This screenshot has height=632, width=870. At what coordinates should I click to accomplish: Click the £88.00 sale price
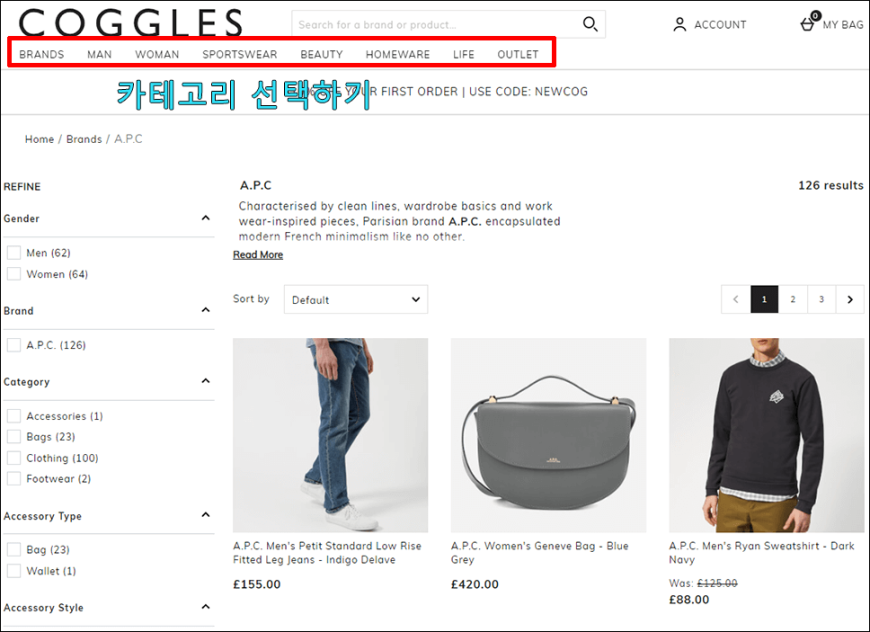pos(689,600)
